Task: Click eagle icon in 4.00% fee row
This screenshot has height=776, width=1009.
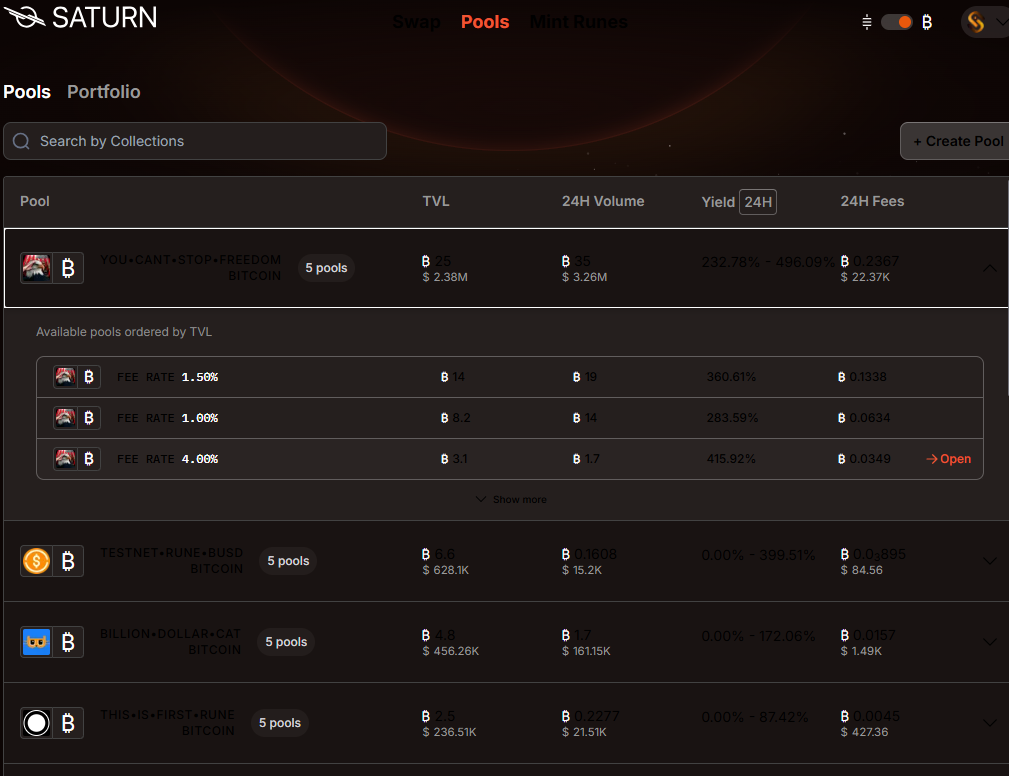Action: point(65,459)
